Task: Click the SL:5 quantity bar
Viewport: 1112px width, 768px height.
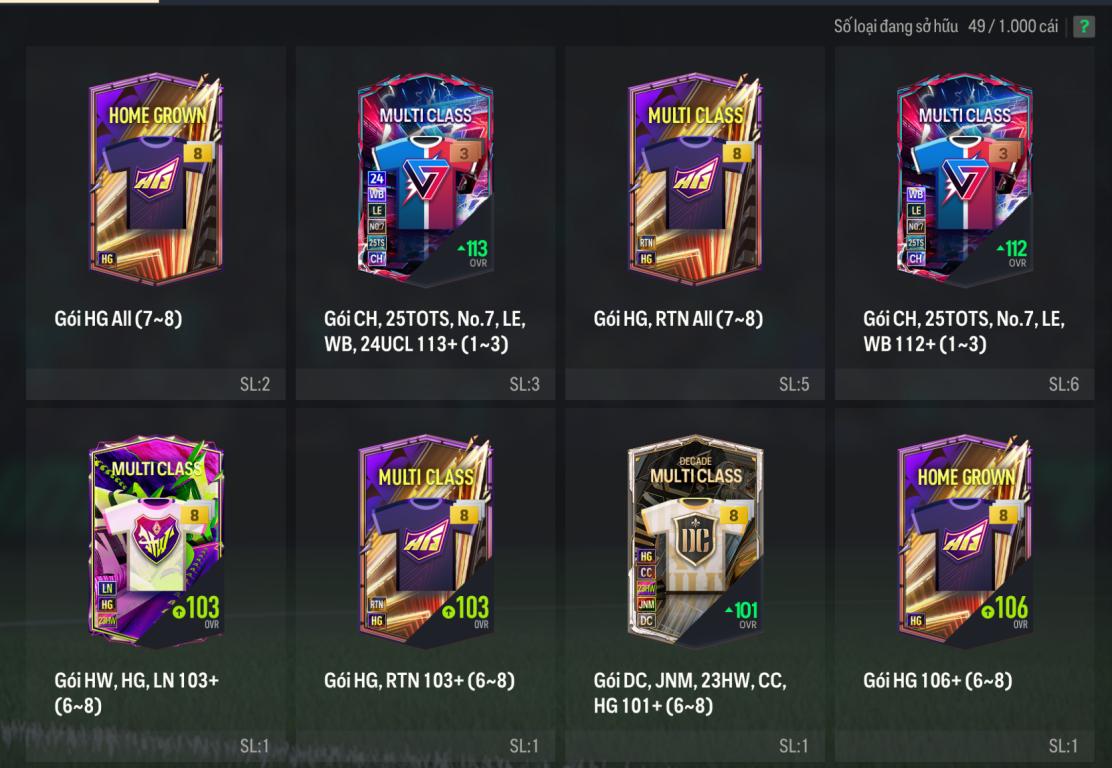Action: (x=695, y=384)
